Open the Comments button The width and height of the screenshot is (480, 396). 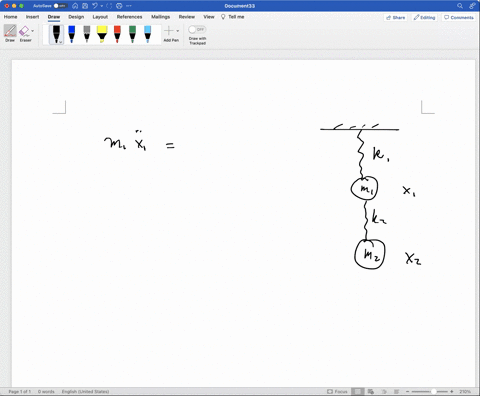[459, 18]
